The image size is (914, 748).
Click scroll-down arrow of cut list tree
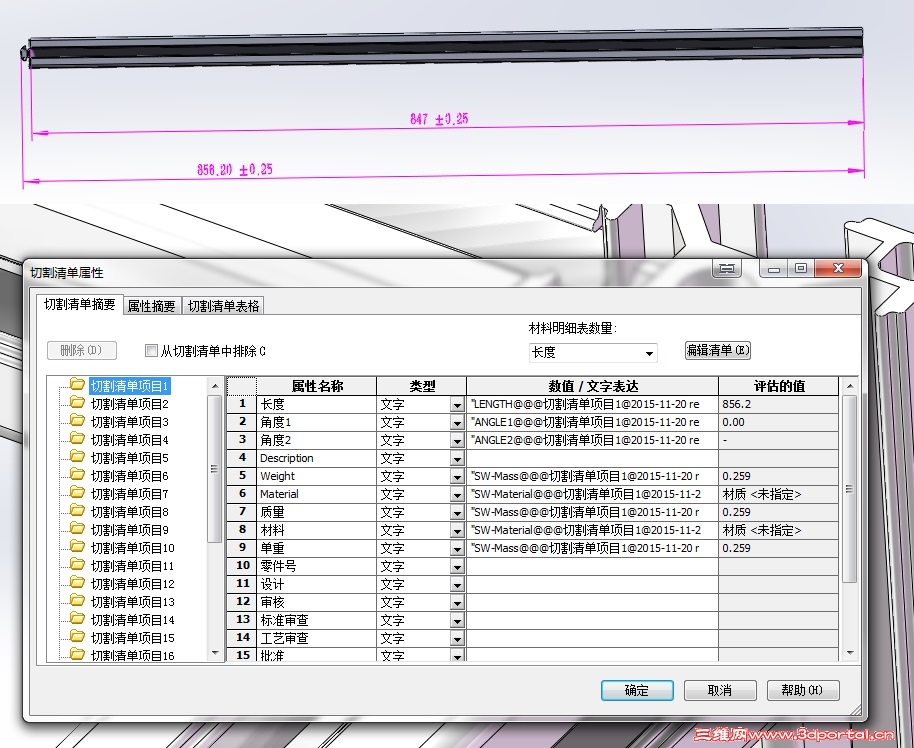coord(215,653)
